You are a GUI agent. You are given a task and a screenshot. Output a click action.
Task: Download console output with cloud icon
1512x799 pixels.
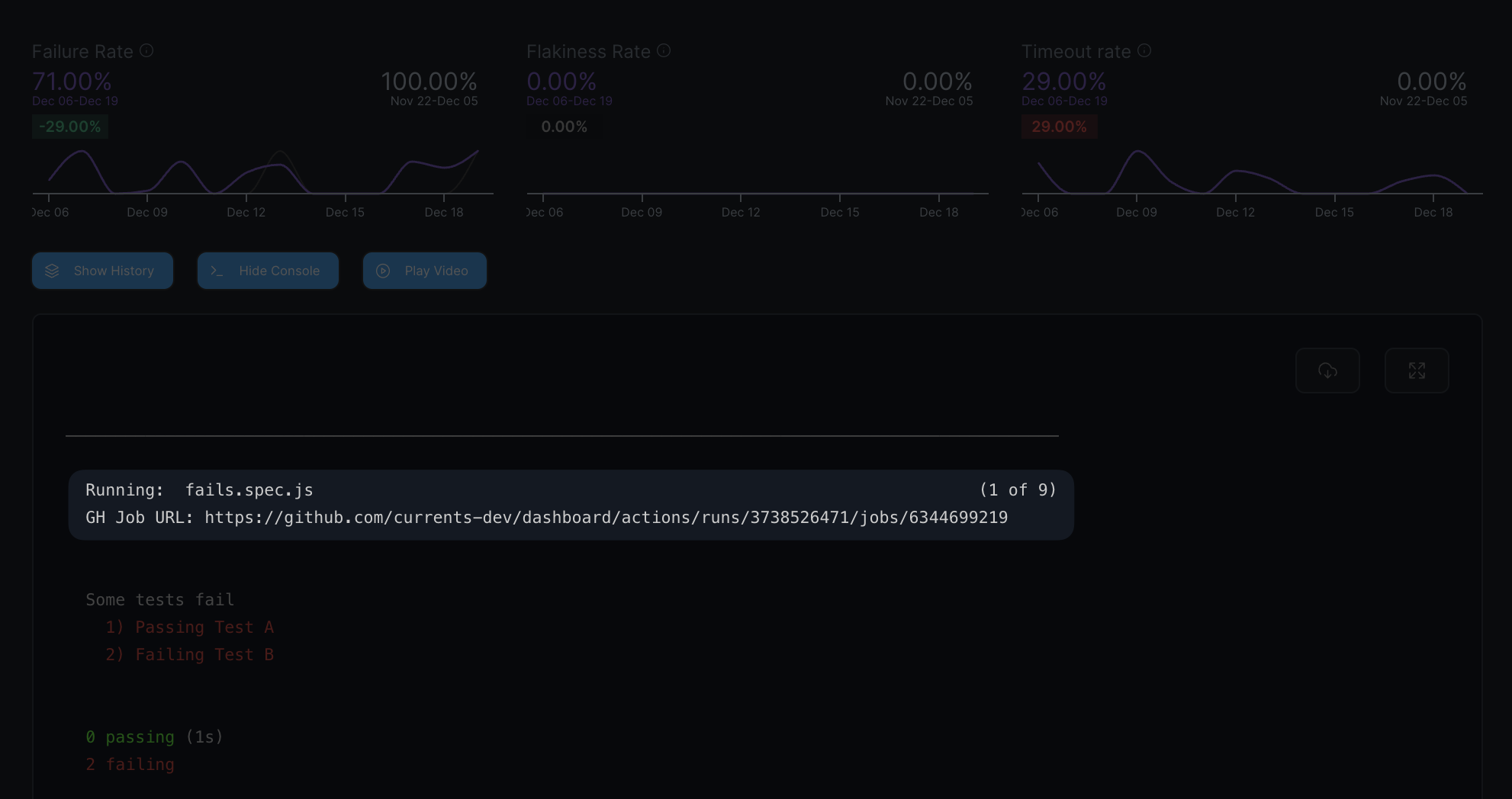pos(1327,371)
